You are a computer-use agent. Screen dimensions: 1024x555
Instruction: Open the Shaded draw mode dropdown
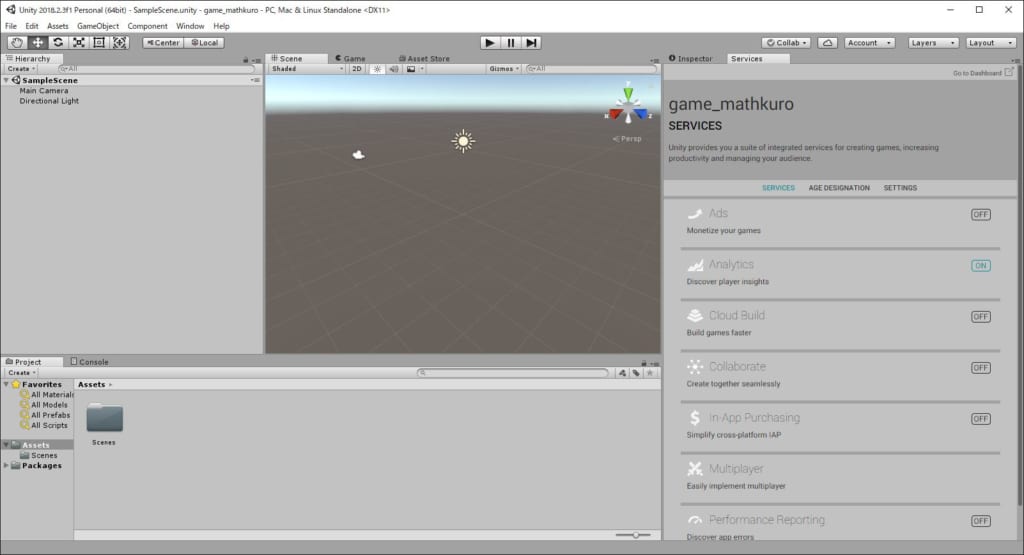tap(307, 69)
